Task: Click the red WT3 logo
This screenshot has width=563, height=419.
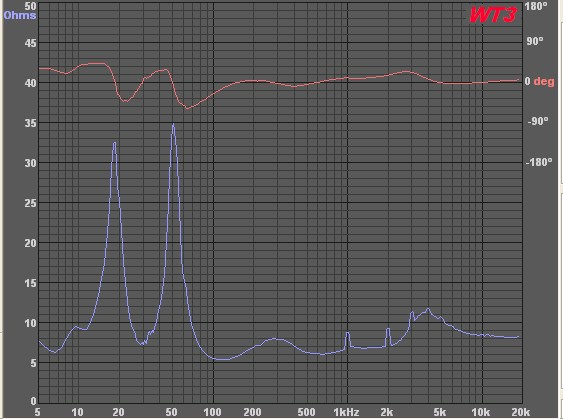Action: [x=493, y=15]
